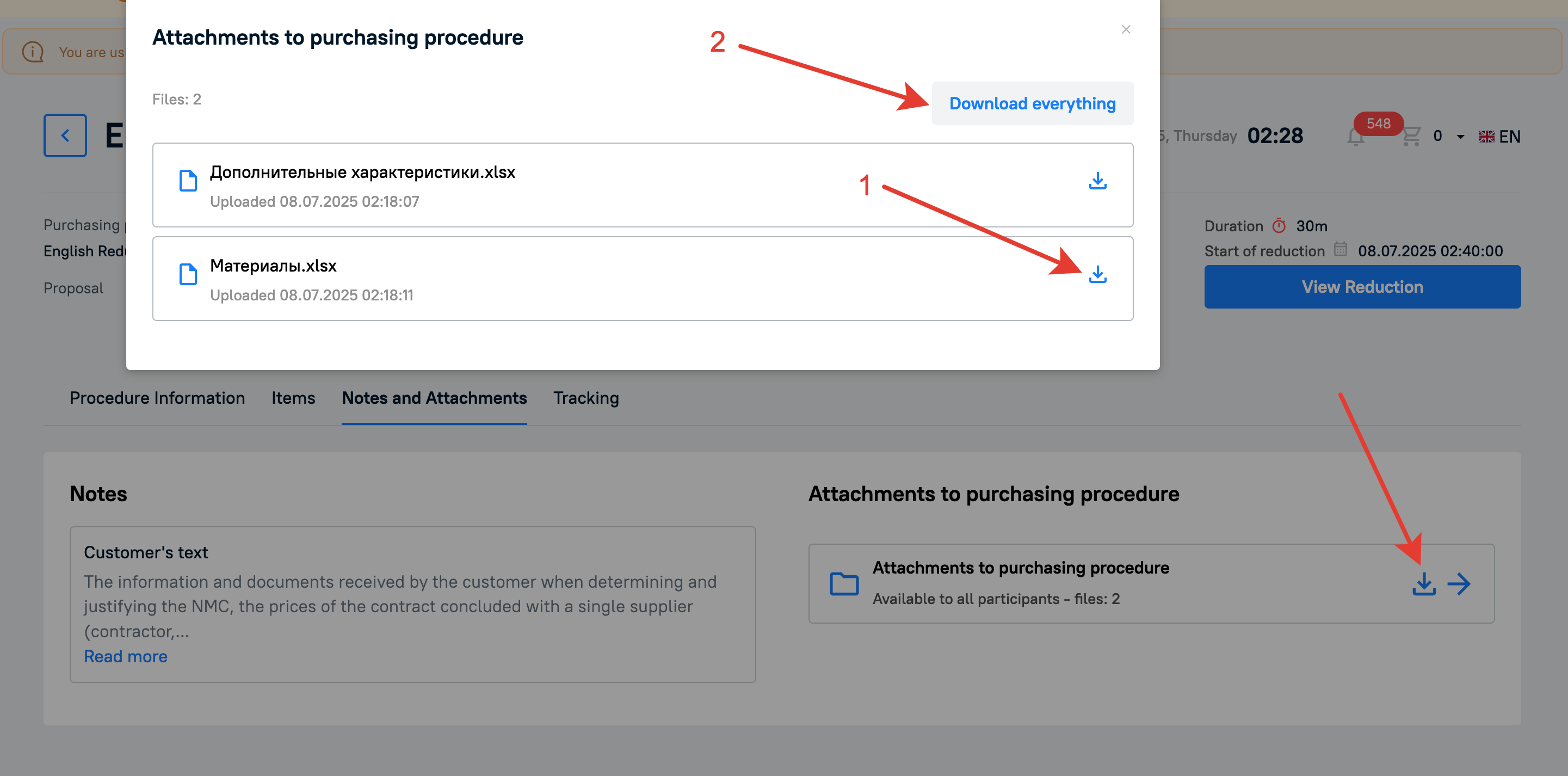This screenshot has height=776, width=1568.
Task: Open the shopping cart
Action: [x=1411, y=136]
